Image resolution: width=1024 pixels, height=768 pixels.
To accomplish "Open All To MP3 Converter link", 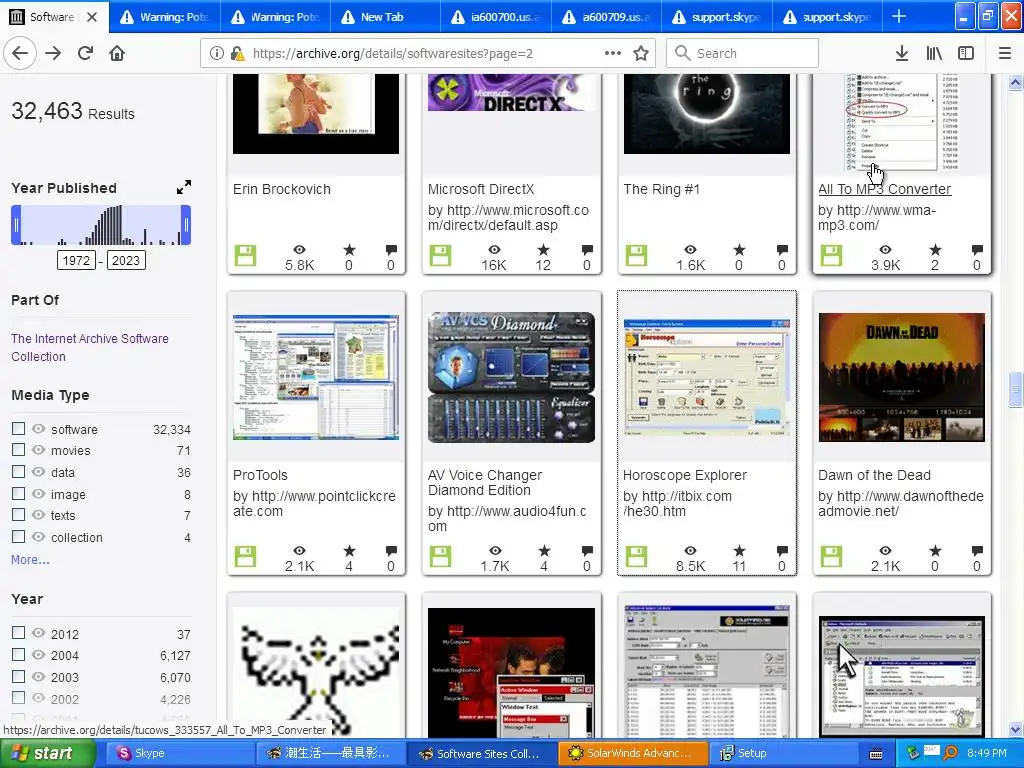I will click(884, 189).
